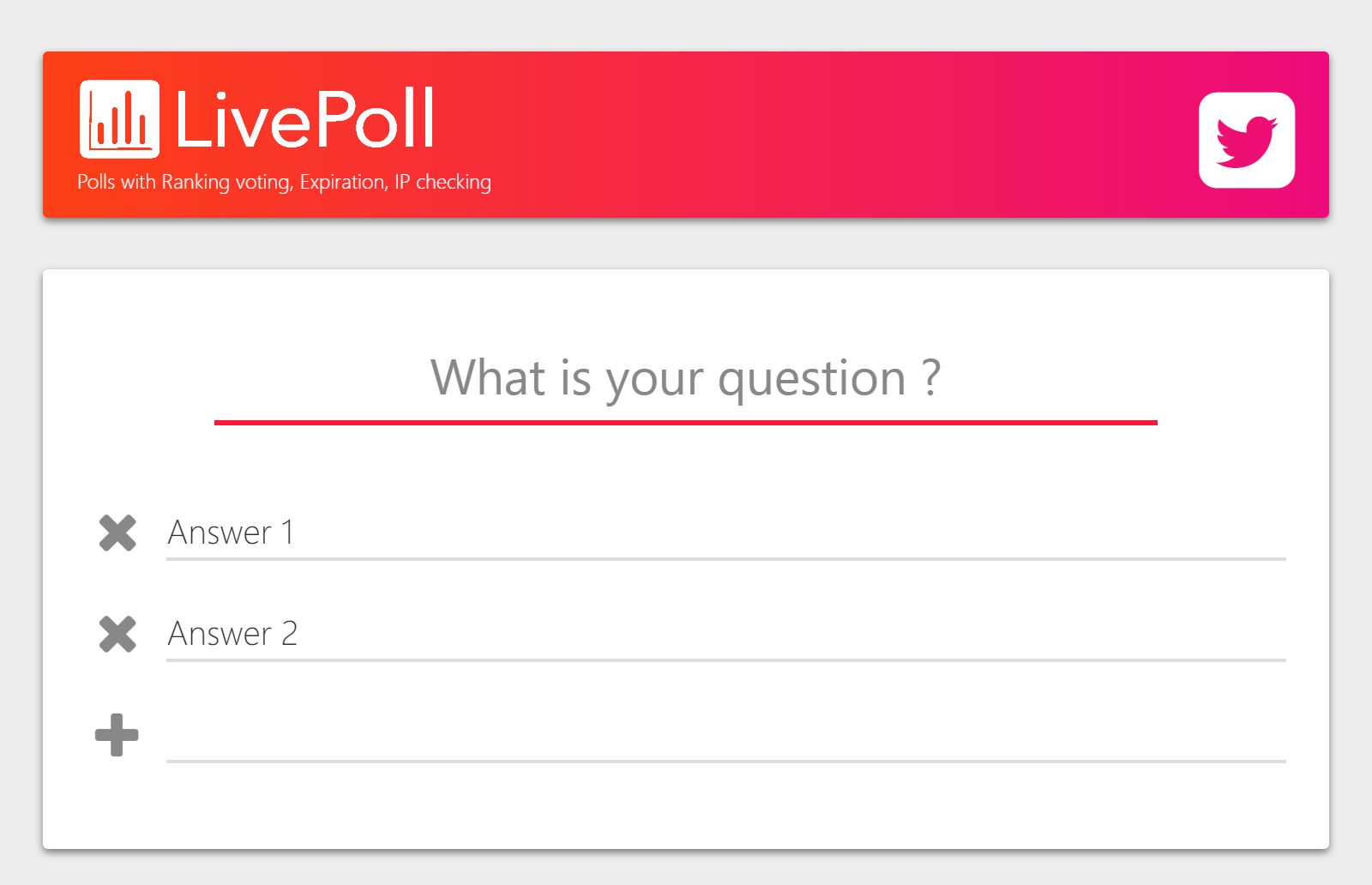Select the Answer 2 text field
This screenshot has width=1372, height=885.
tap(514, 635)
